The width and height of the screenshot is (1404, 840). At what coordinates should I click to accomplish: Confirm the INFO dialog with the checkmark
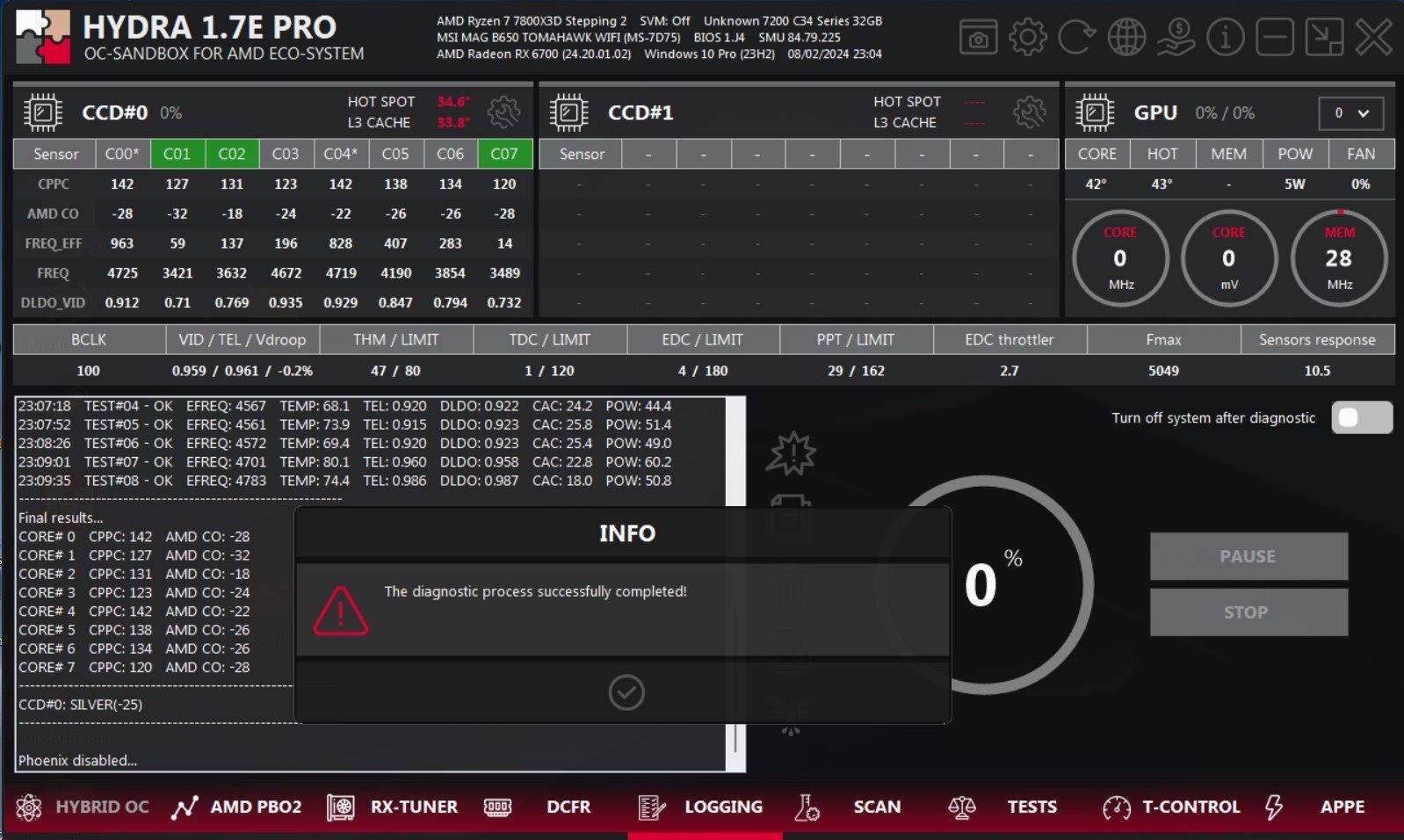[x=626, y=692]
